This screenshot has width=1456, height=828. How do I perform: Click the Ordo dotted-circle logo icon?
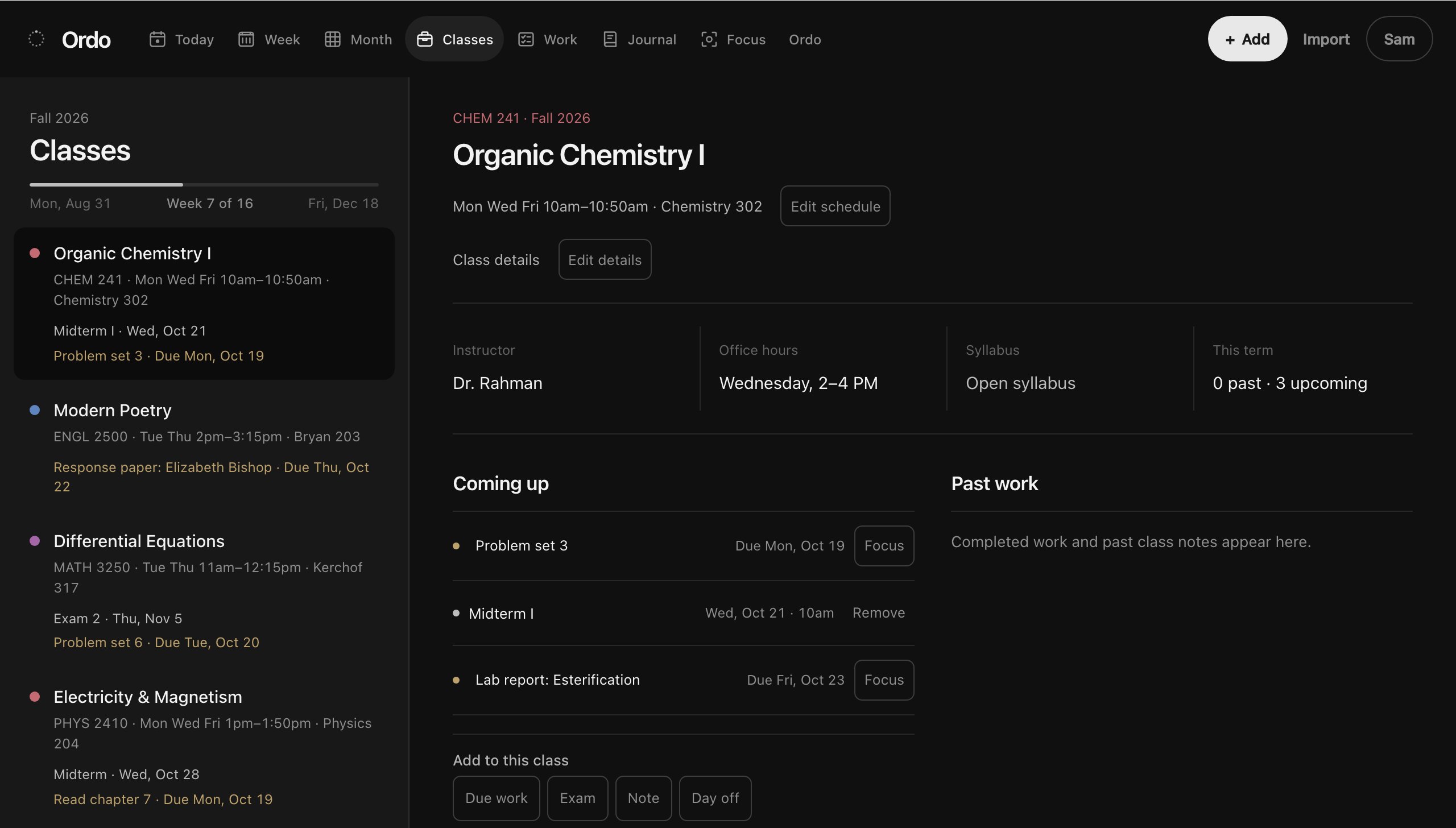36,39
